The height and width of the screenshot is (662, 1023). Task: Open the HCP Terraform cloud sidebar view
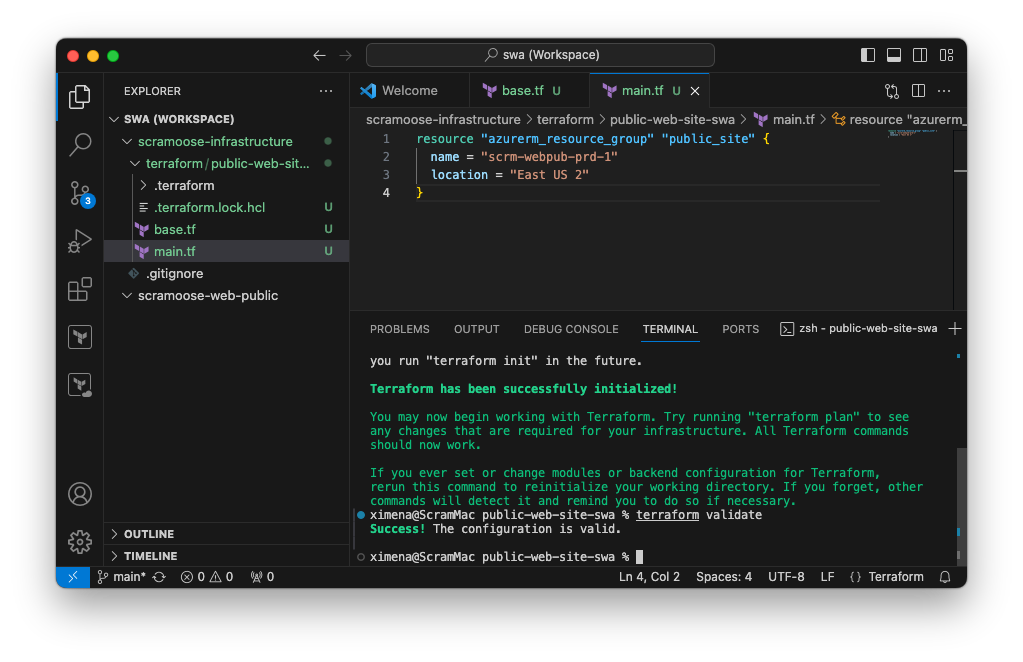(x=80, y=385)
